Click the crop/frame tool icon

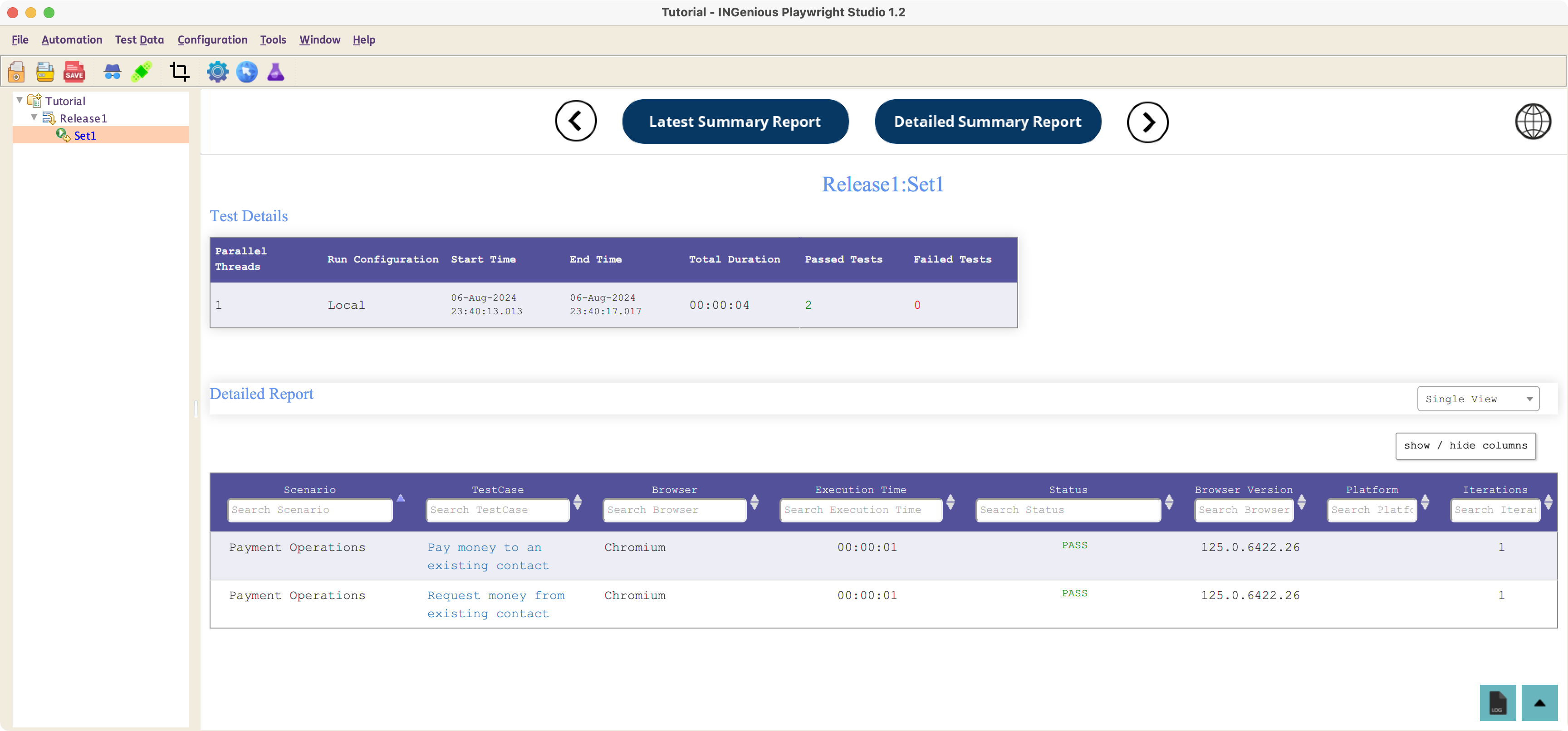179,71
